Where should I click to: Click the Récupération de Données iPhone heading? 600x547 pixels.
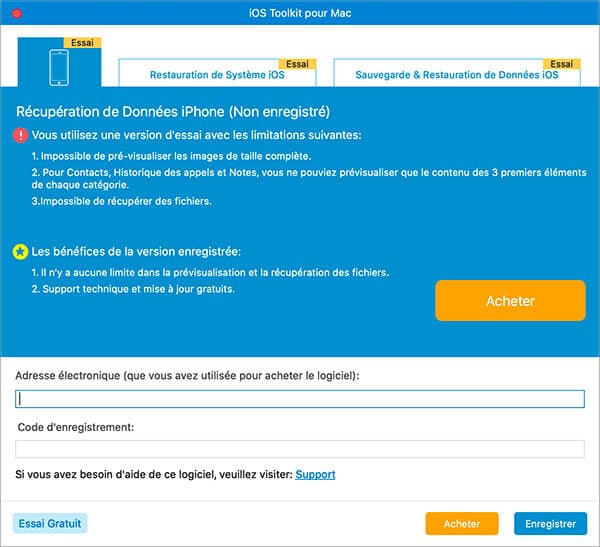[x=172, y=111]
